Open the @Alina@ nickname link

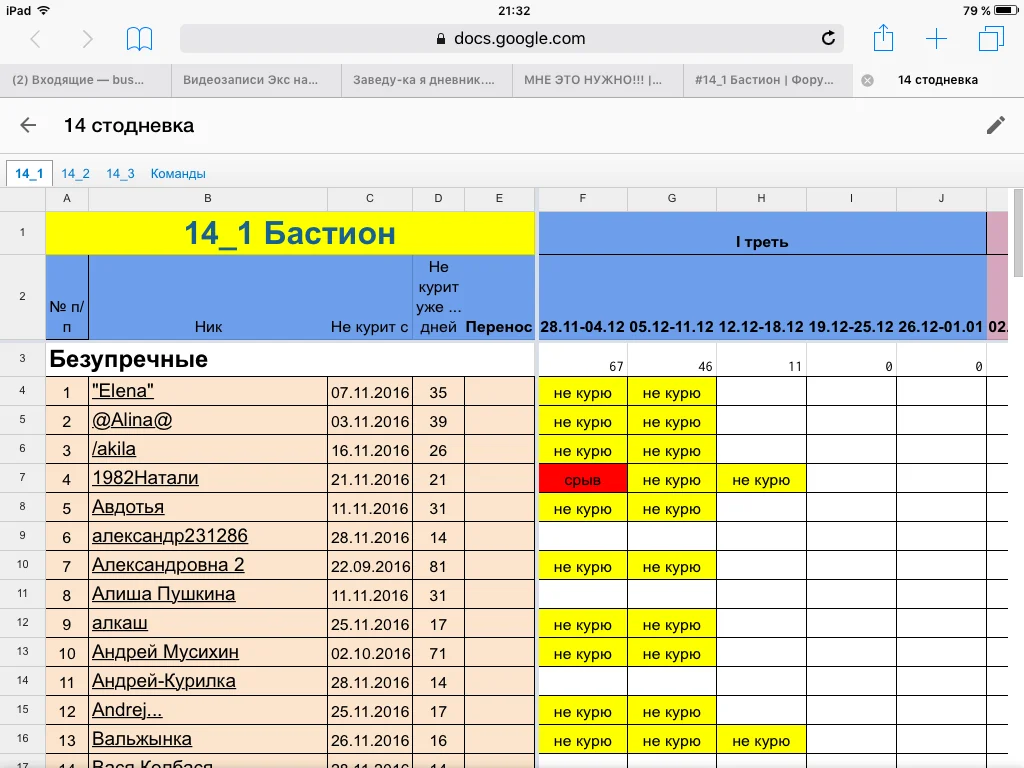click(132, 420)
